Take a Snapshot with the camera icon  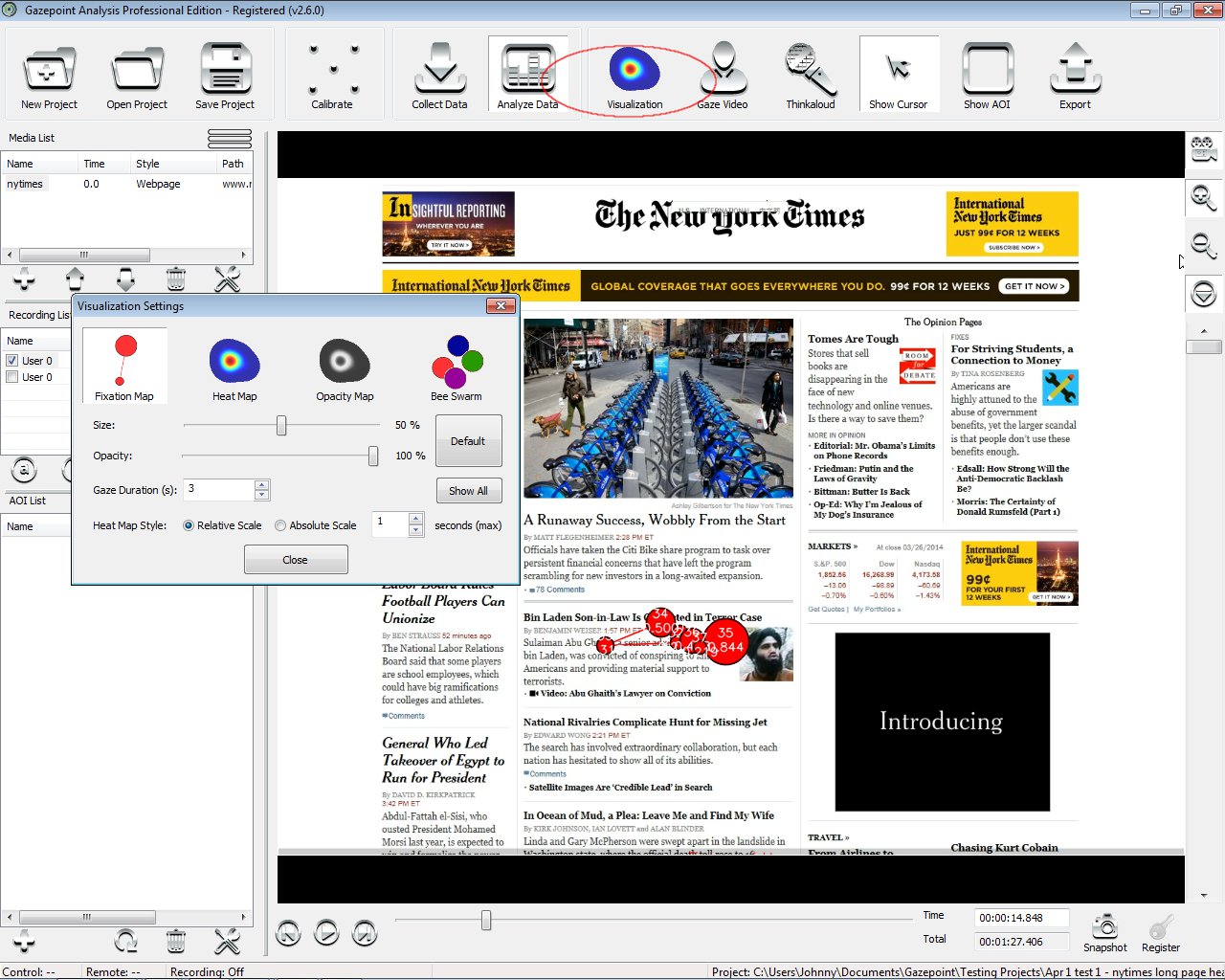1105,926
